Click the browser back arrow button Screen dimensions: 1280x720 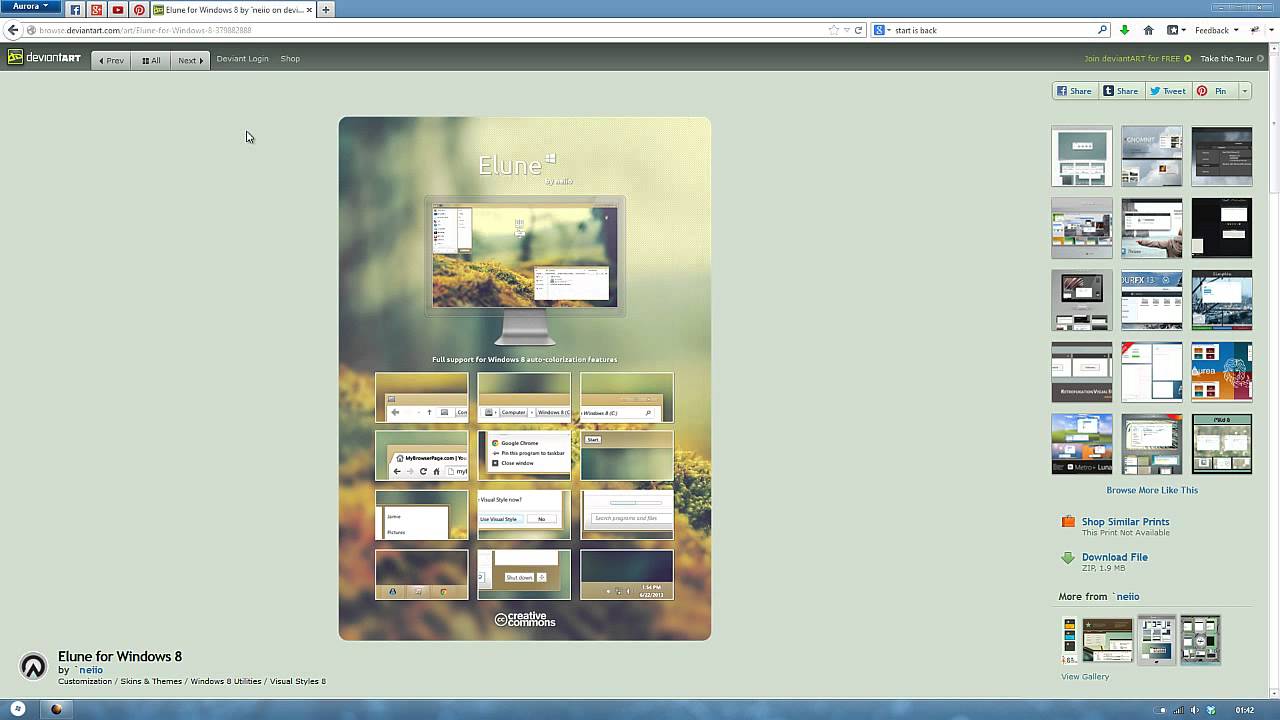pyautogui.click(x=13, y=30)
